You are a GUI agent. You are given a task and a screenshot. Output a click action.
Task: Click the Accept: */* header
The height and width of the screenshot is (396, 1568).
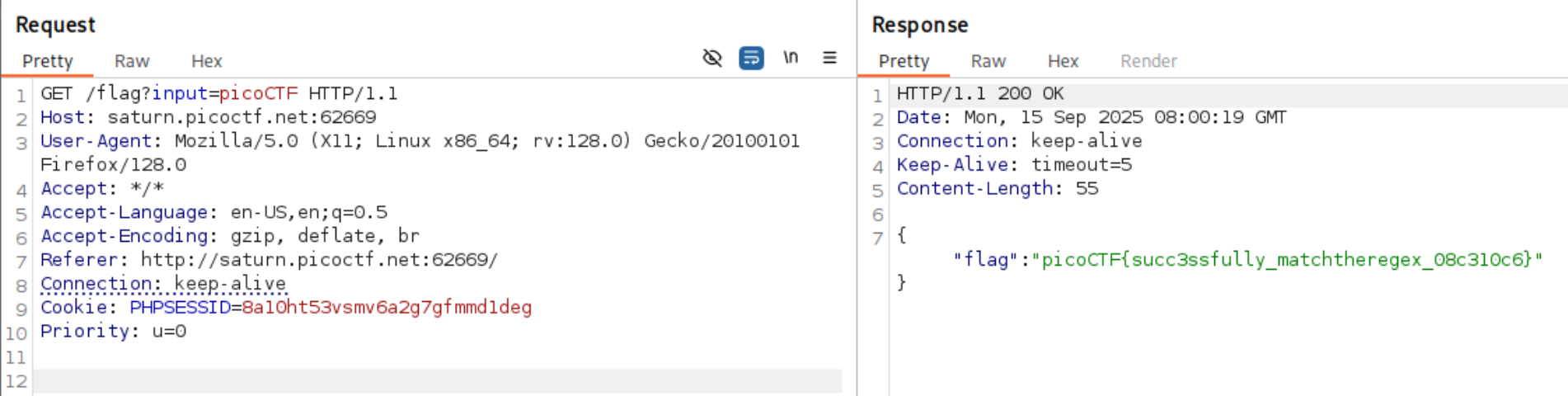102,189
